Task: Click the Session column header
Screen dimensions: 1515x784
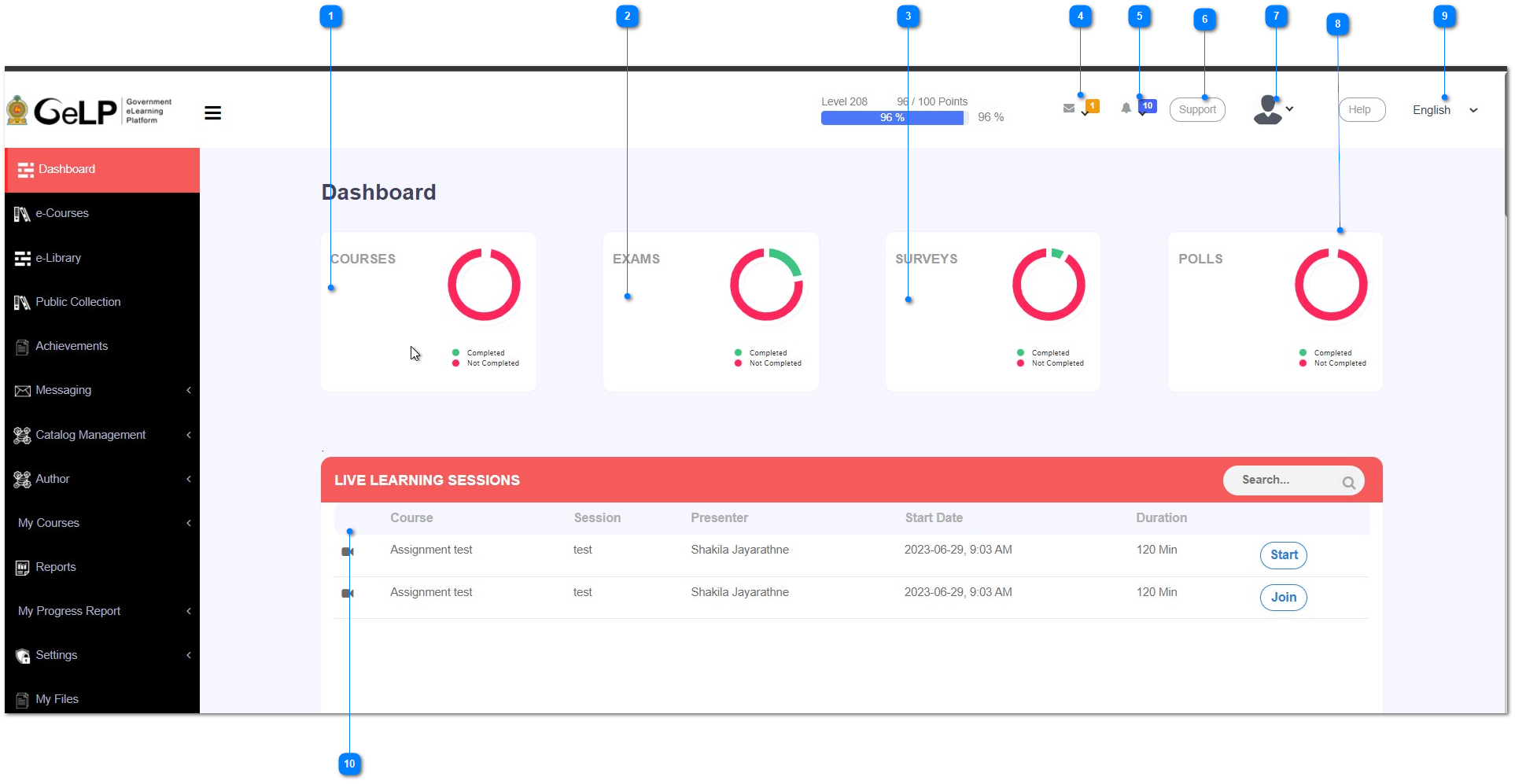Action: 597,518
